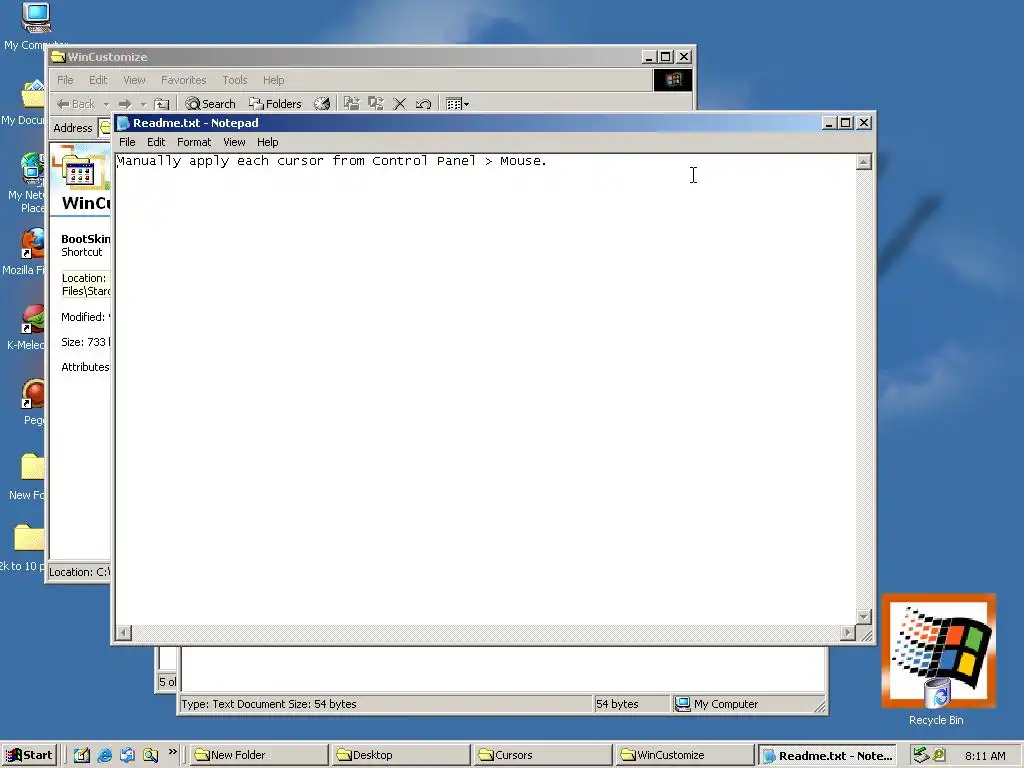Switch to the Cursors taskbar button
1024x768 pixels.
point(542,755)
